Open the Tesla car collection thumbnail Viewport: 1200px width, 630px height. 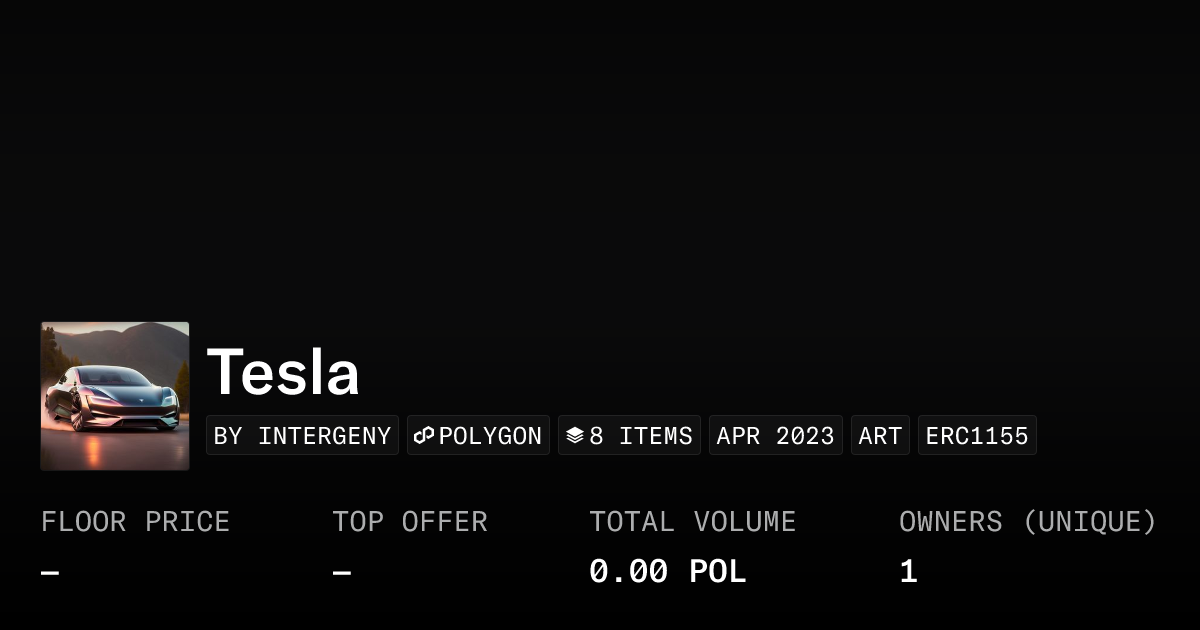(115, 396)
